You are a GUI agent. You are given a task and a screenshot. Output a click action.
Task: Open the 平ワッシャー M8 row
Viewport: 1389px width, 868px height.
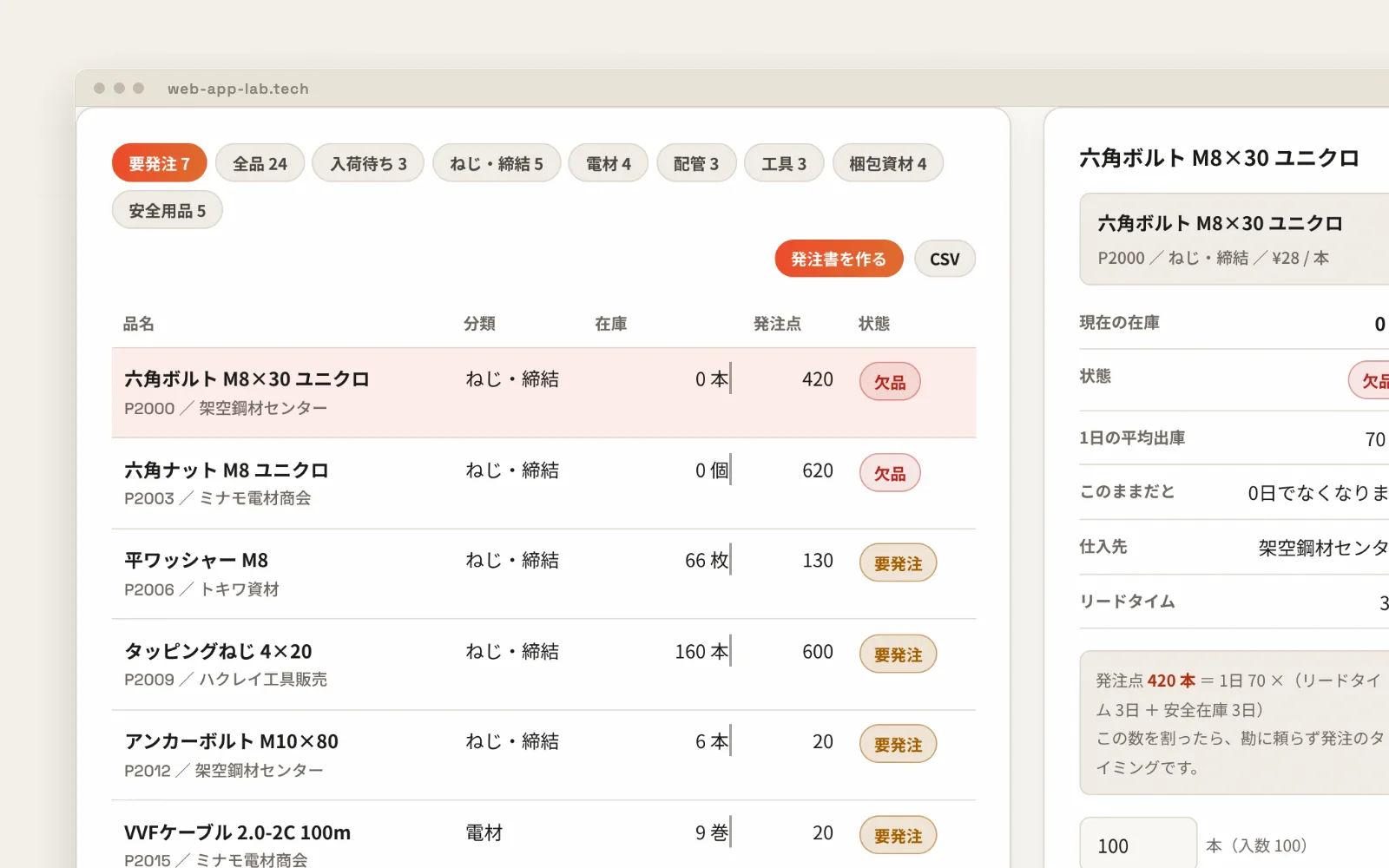tap(543, 574)
